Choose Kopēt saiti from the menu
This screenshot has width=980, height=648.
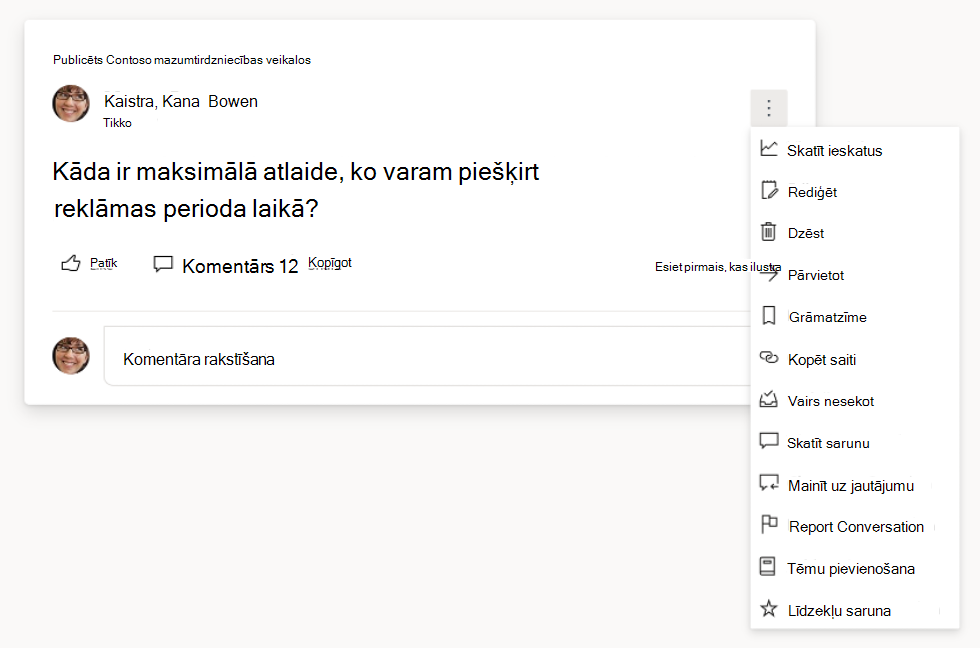[x=854, y=359]
